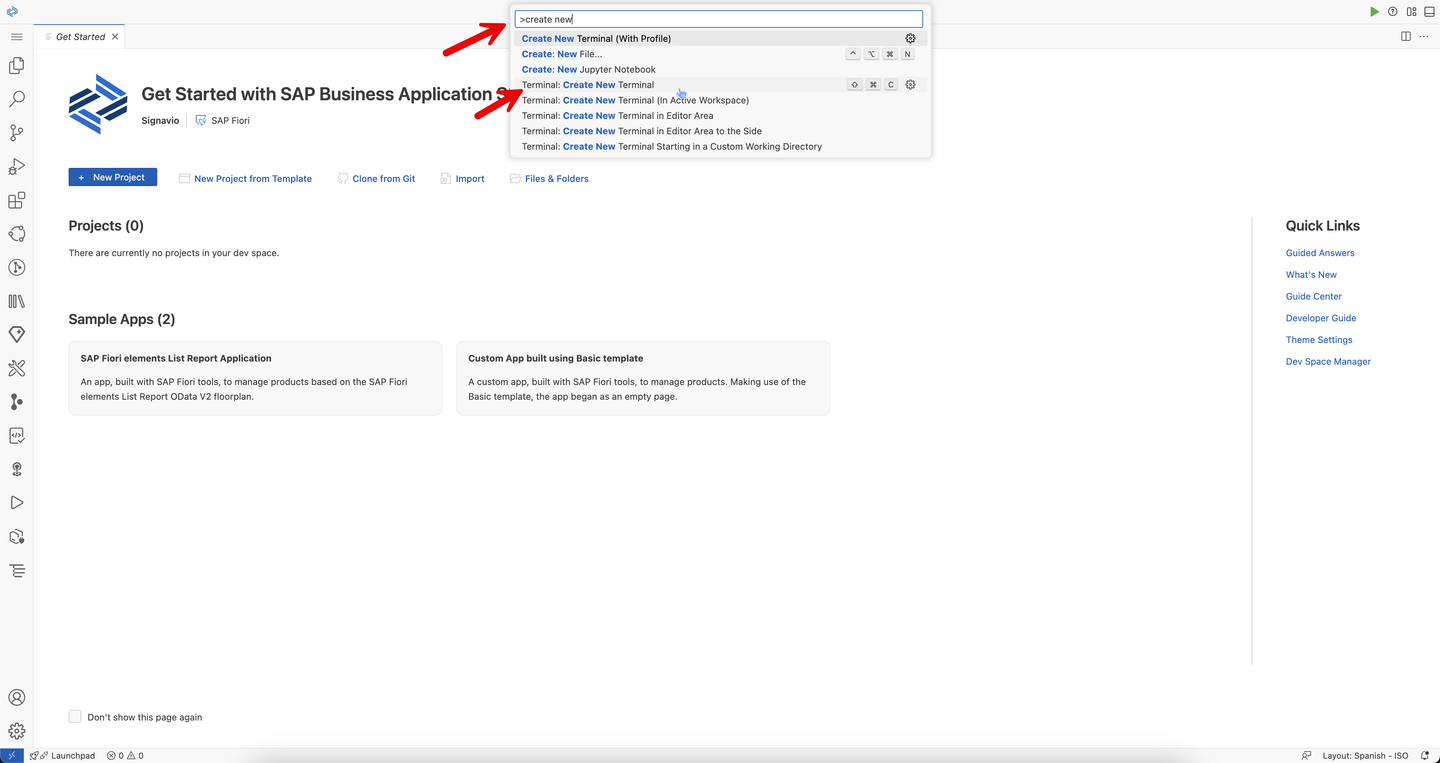Open the What's New quick link
This screenshot has height=763, width=1440.
1311,275
